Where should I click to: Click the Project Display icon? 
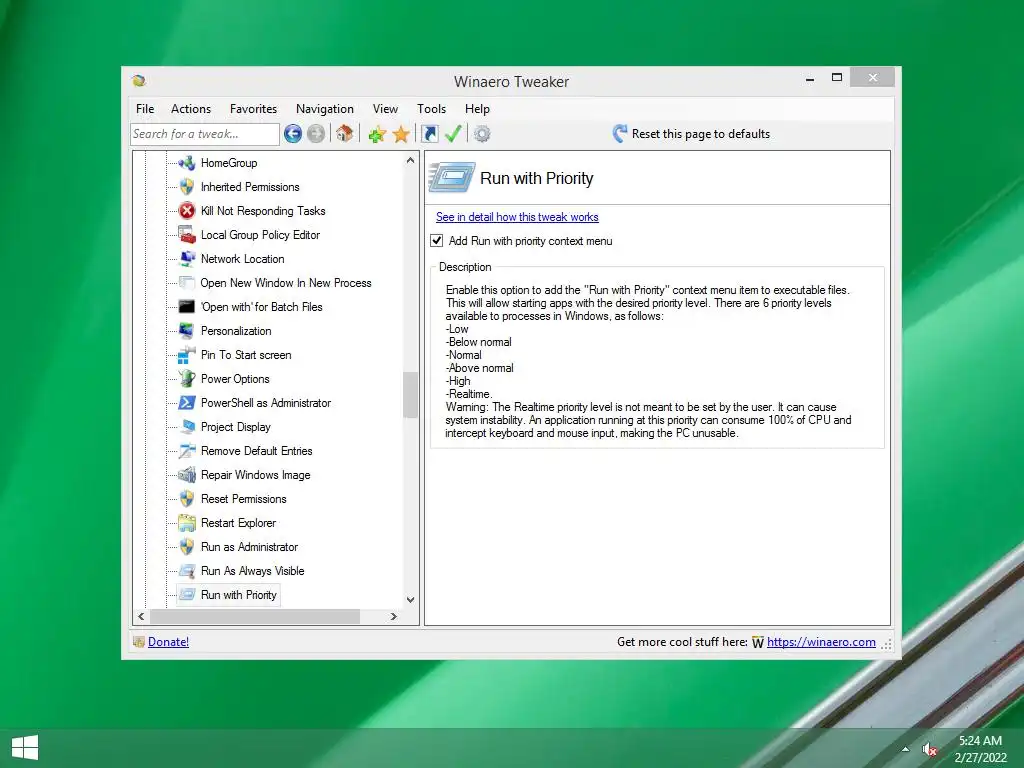(187, 426)
